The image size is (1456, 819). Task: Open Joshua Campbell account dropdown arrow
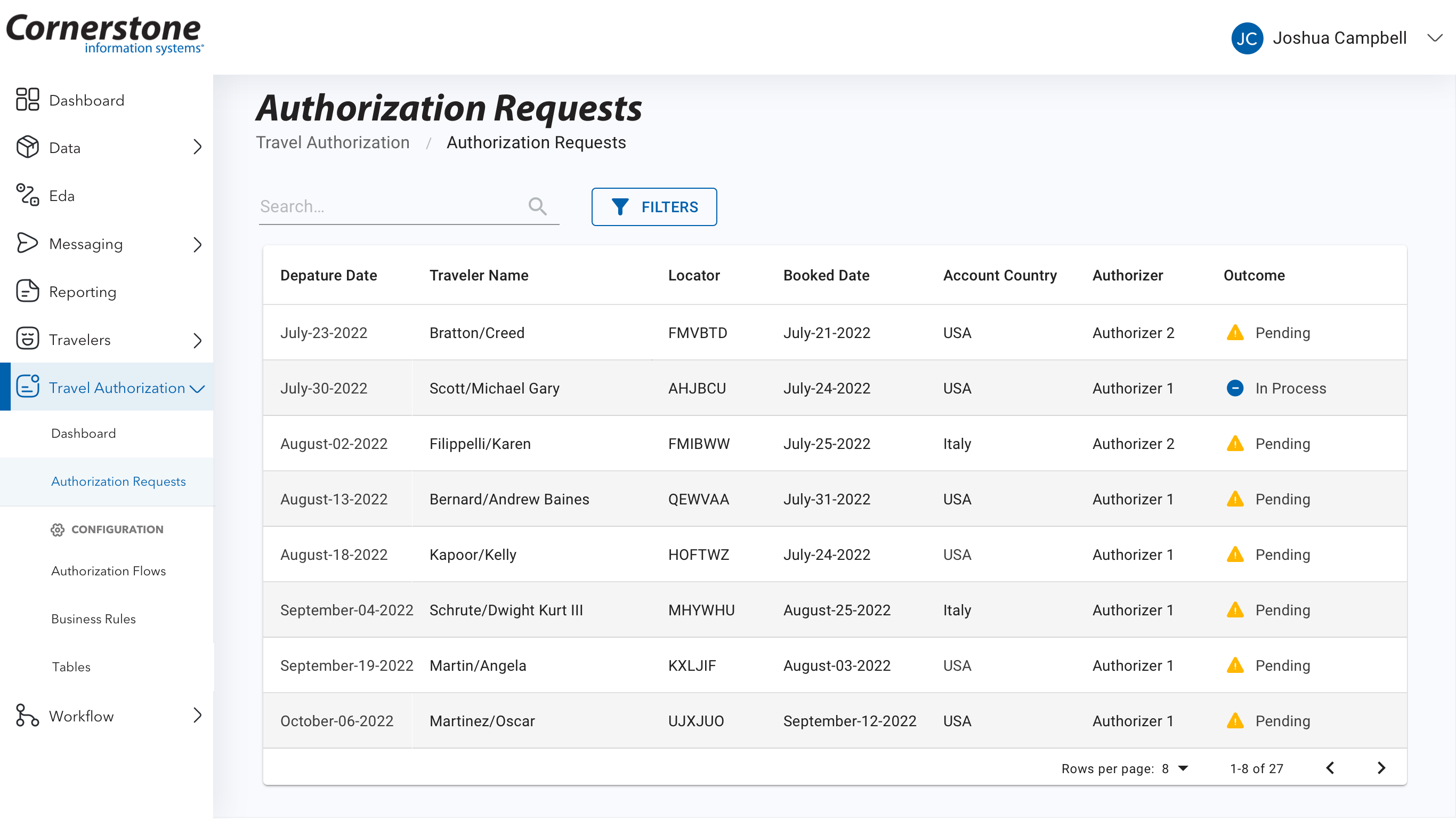click(1434, 38)
